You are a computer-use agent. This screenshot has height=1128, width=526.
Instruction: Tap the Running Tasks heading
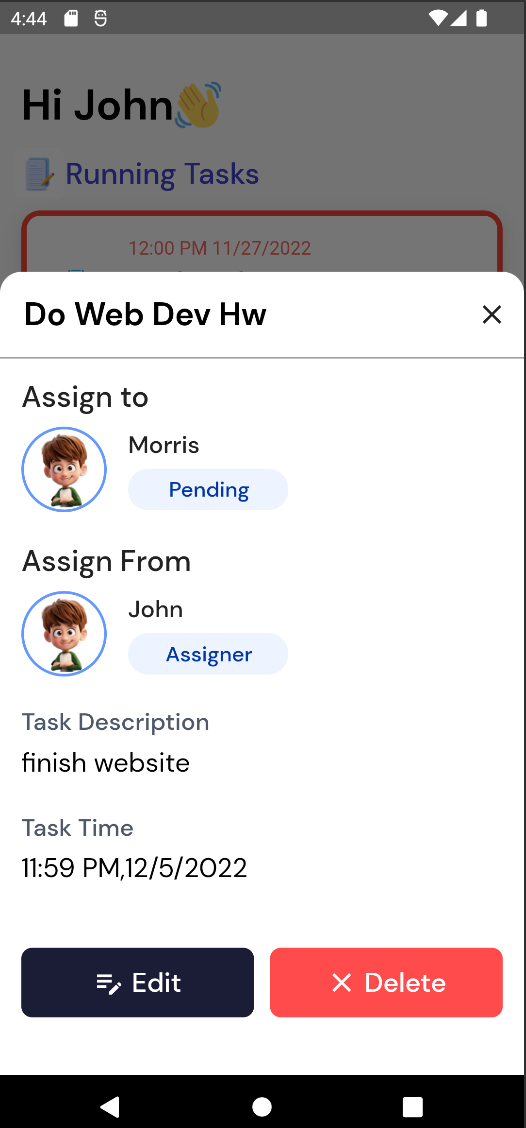click(x=162, y=174)
